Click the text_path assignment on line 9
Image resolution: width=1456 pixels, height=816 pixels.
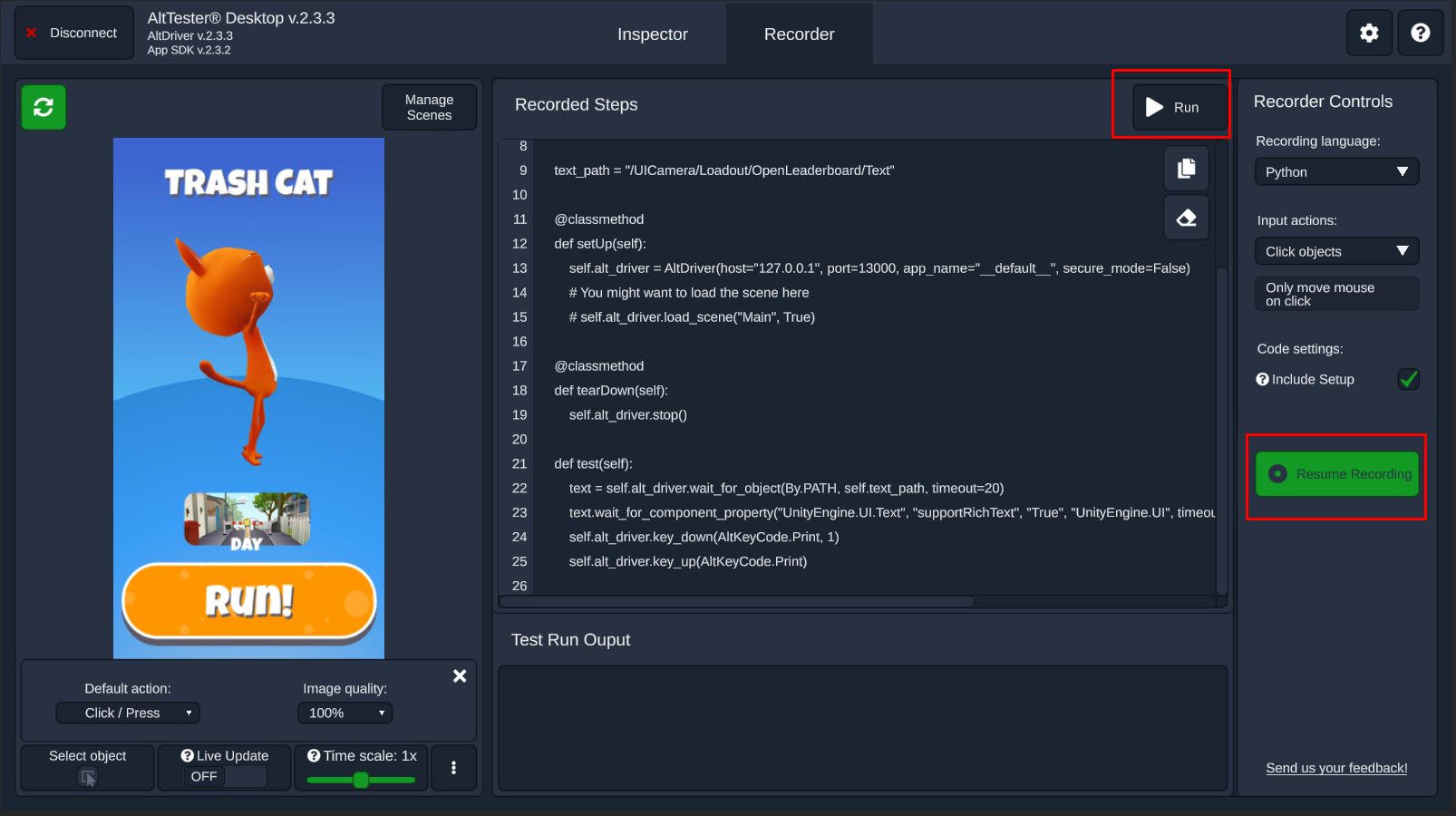[724, 170]
